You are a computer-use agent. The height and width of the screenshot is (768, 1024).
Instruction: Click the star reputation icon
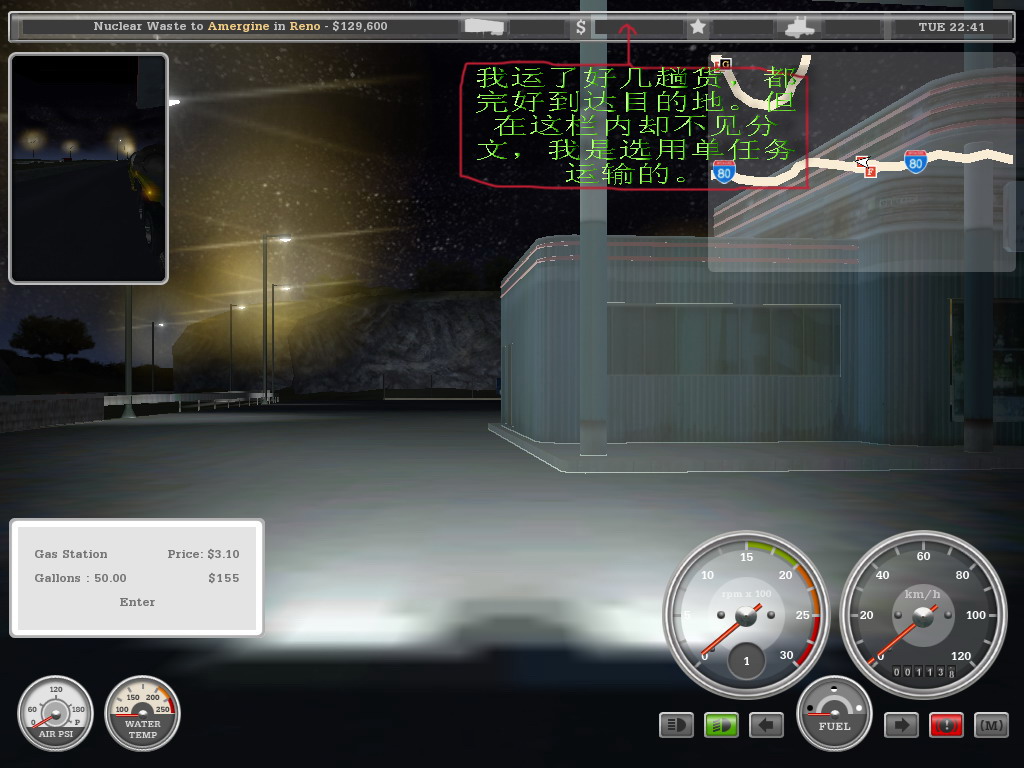click(x=698, y=27)
